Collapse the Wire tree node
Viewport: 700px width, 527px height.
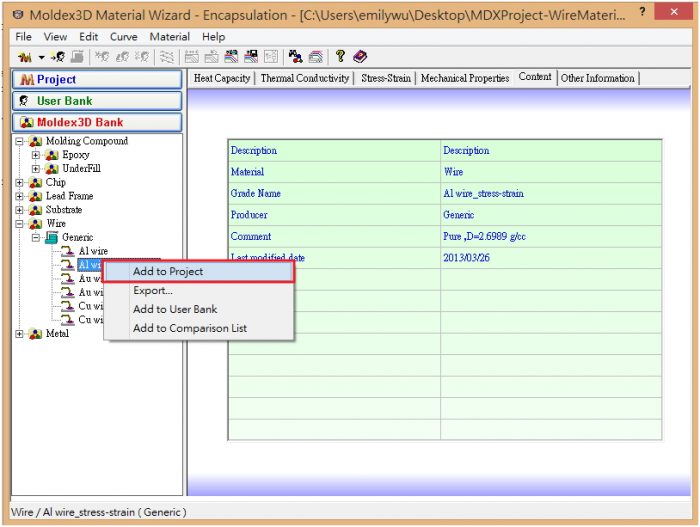pyautogui.click(x=20, y=224)
